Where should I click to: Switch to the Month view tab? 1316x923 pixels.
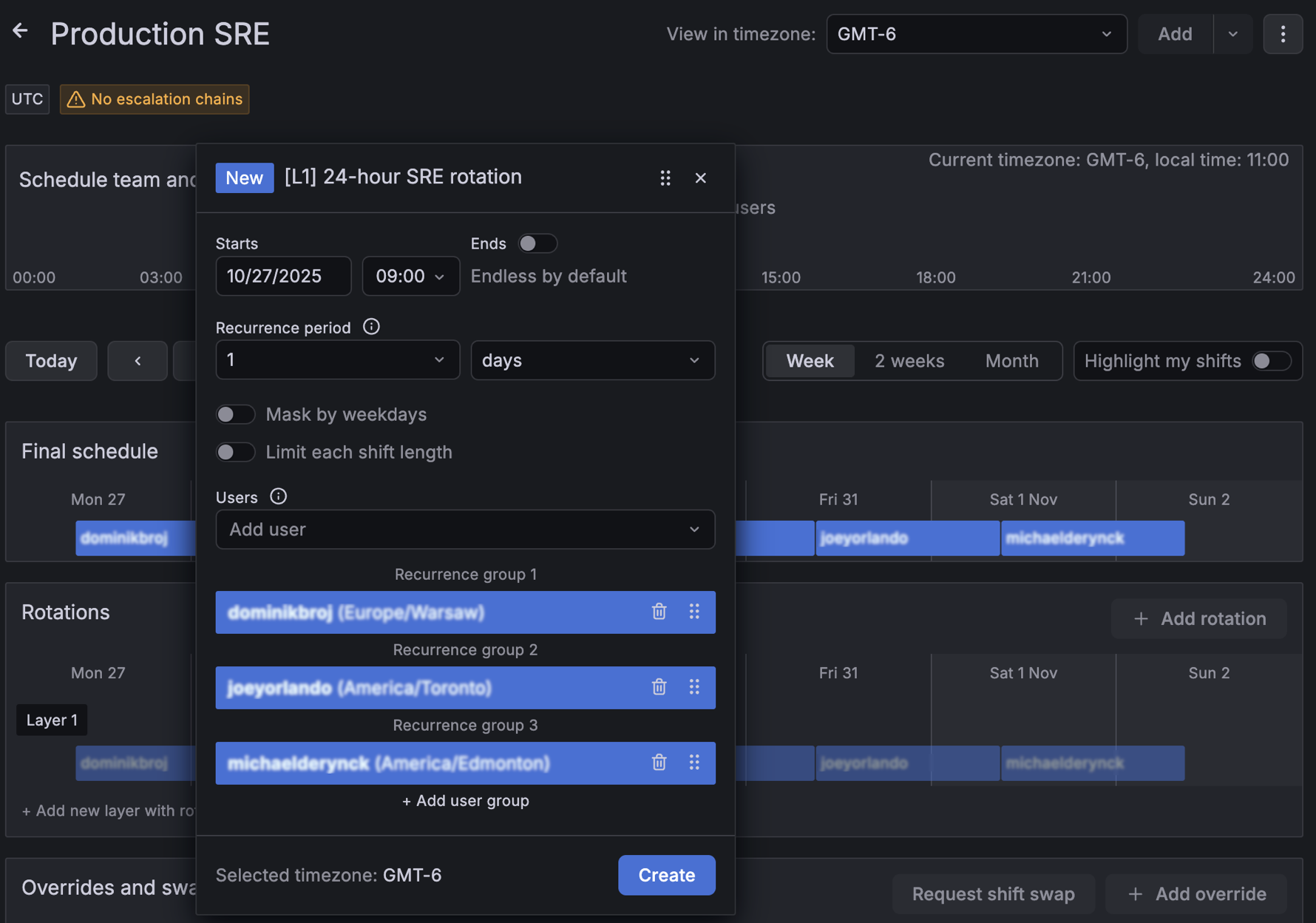click(1011, 361)
